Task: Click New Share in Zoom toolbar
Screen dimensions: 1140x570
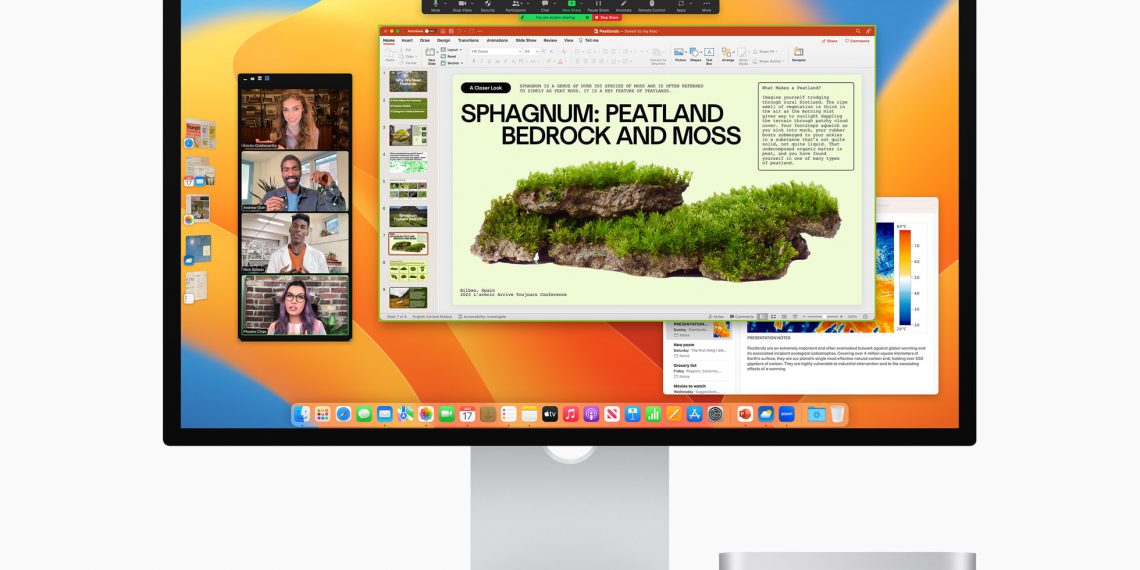Action: tap(571, 6)
